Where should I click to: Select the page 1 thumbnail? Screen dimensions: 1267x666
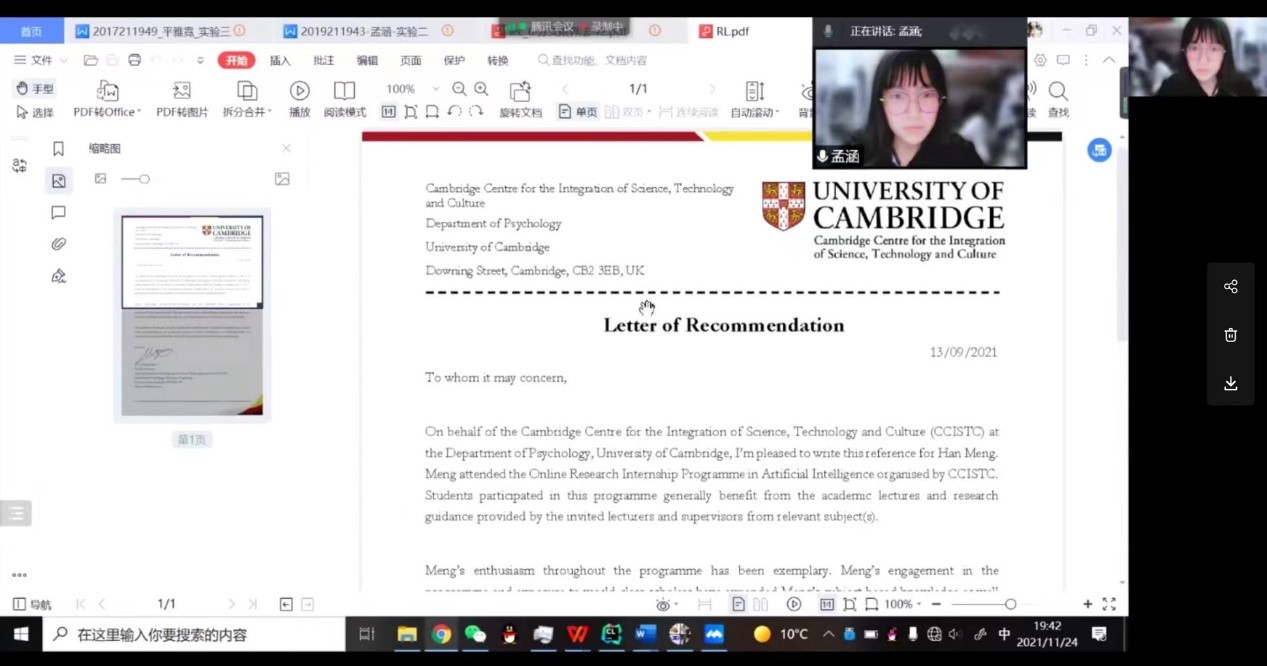coord(192,315)
